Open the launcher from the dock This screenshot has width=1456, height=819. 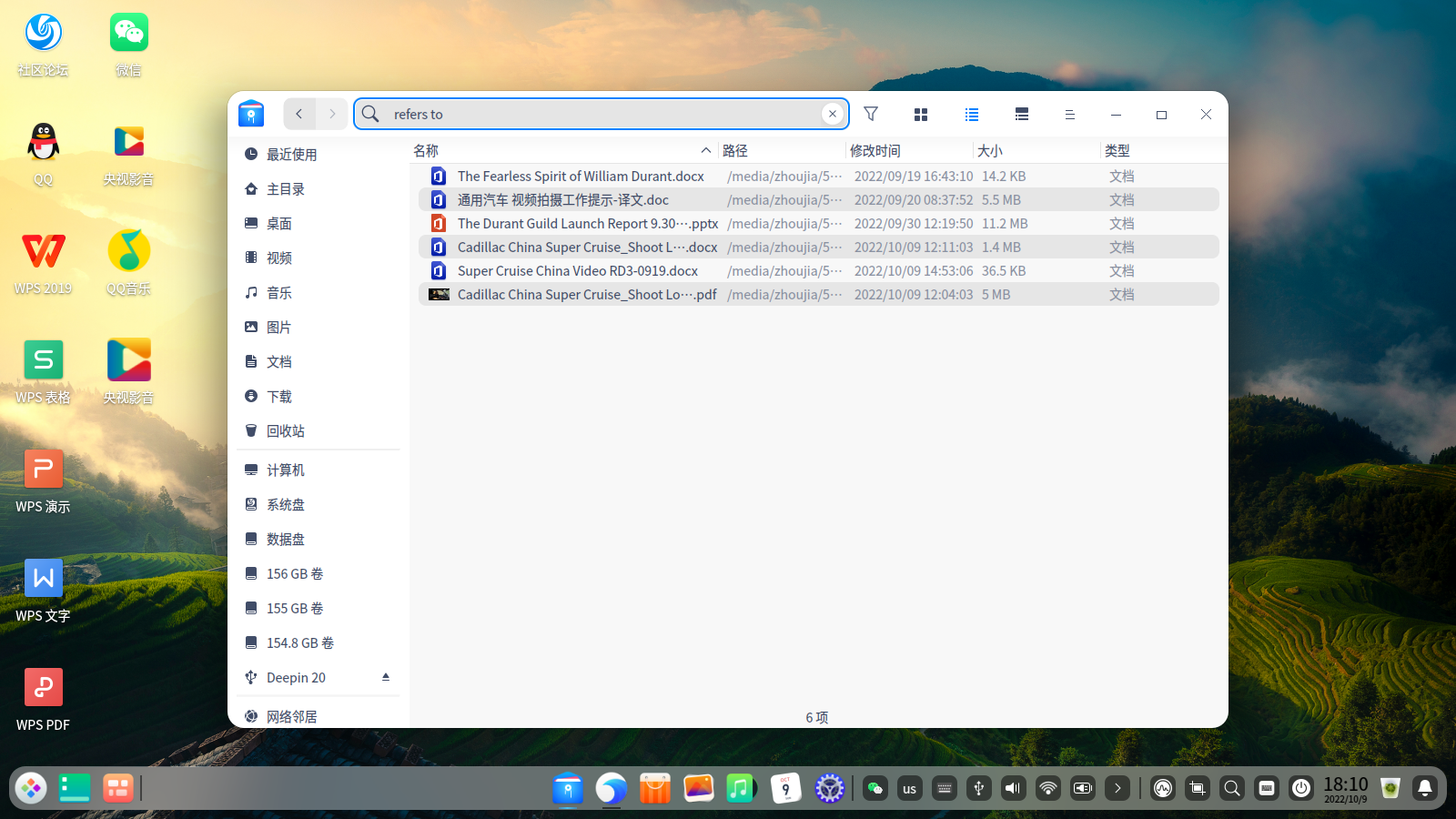pyautogui.click(x=31, y=788)
